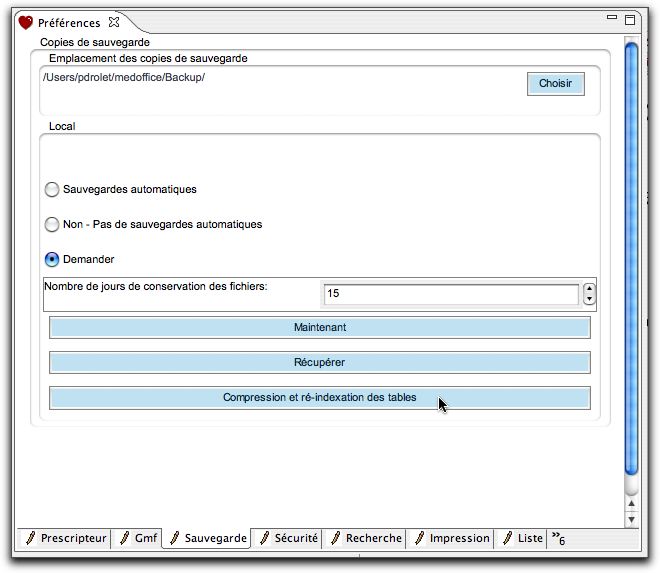660x573 pixels.
Task: Show the 6 hidden tabs overflow list
Action: pos(558,539)
